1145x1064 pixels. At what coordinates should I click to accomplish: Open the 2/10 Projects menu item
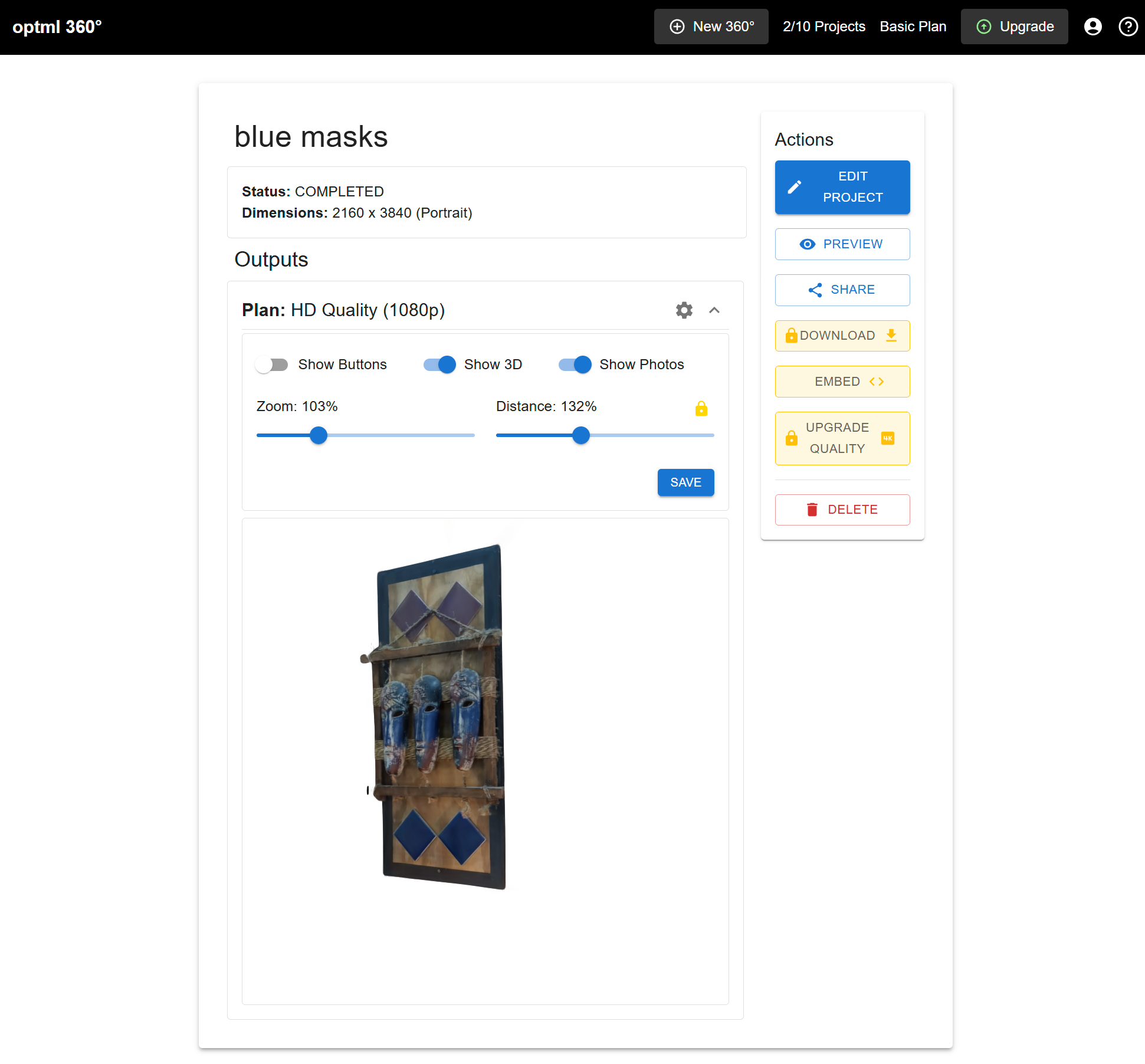pos(824,27)
